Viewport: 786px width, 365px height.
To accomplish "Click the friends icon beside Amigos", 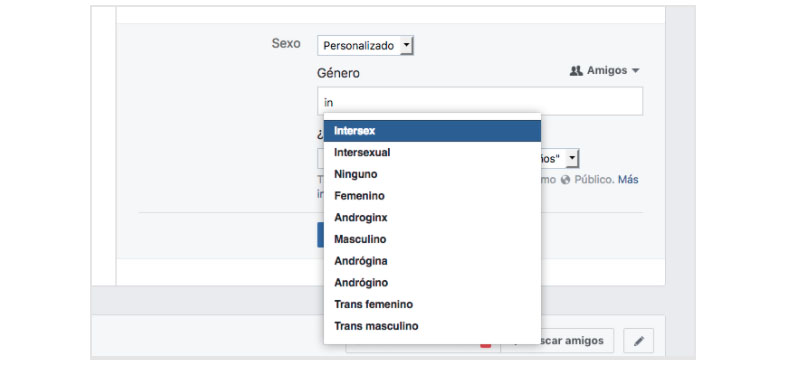I will (576, 71).
